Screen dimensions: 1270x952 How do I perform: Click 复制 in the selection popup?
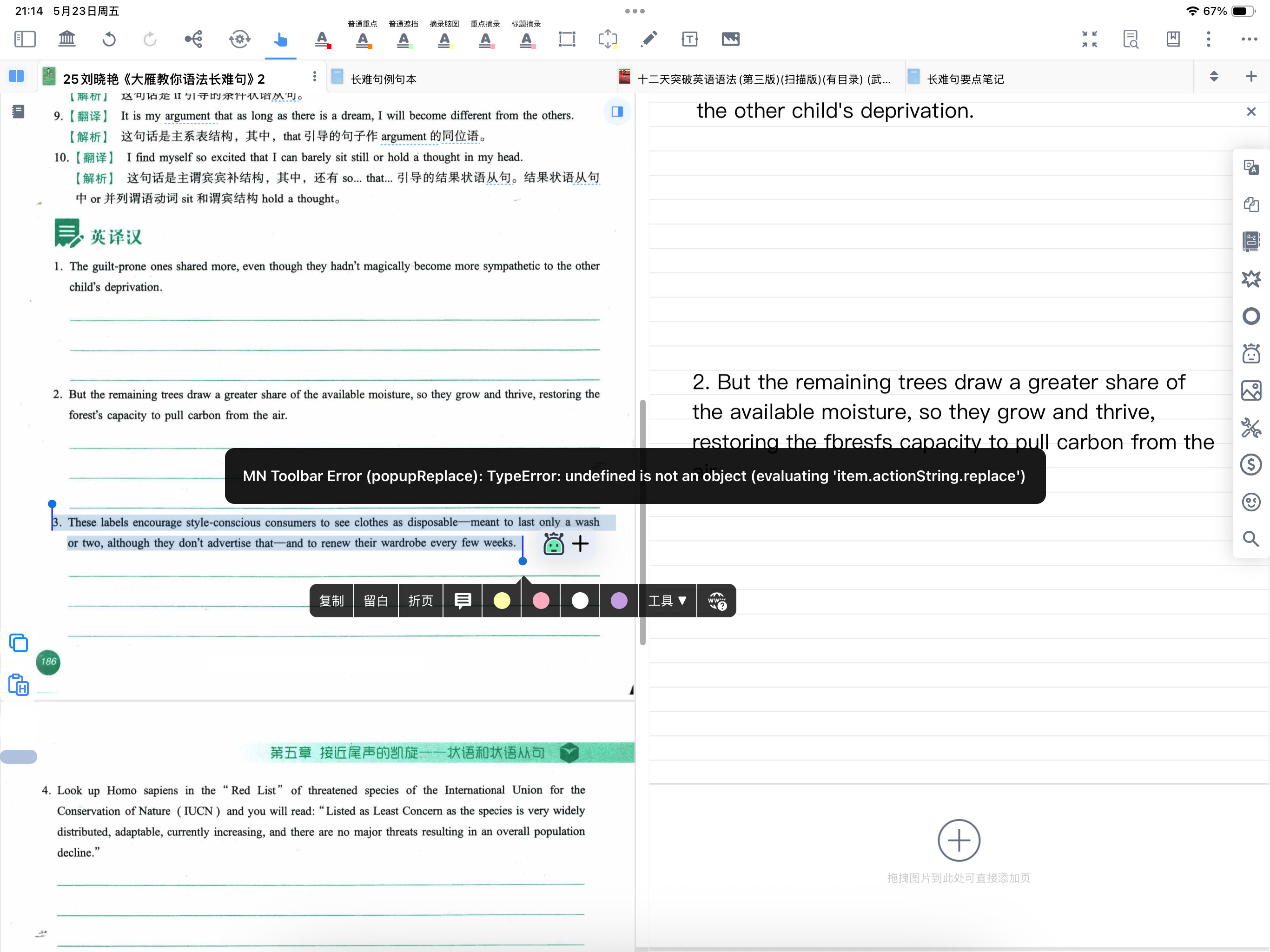(x=331, y=601)
